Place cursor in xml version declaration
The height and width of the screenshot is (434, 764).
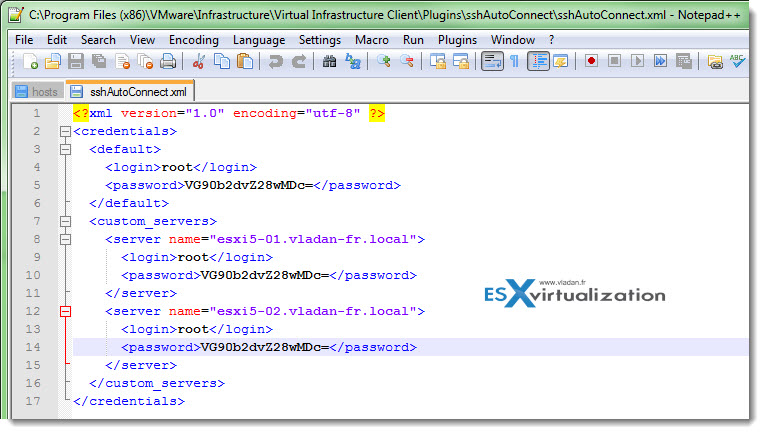pos(229,113)
